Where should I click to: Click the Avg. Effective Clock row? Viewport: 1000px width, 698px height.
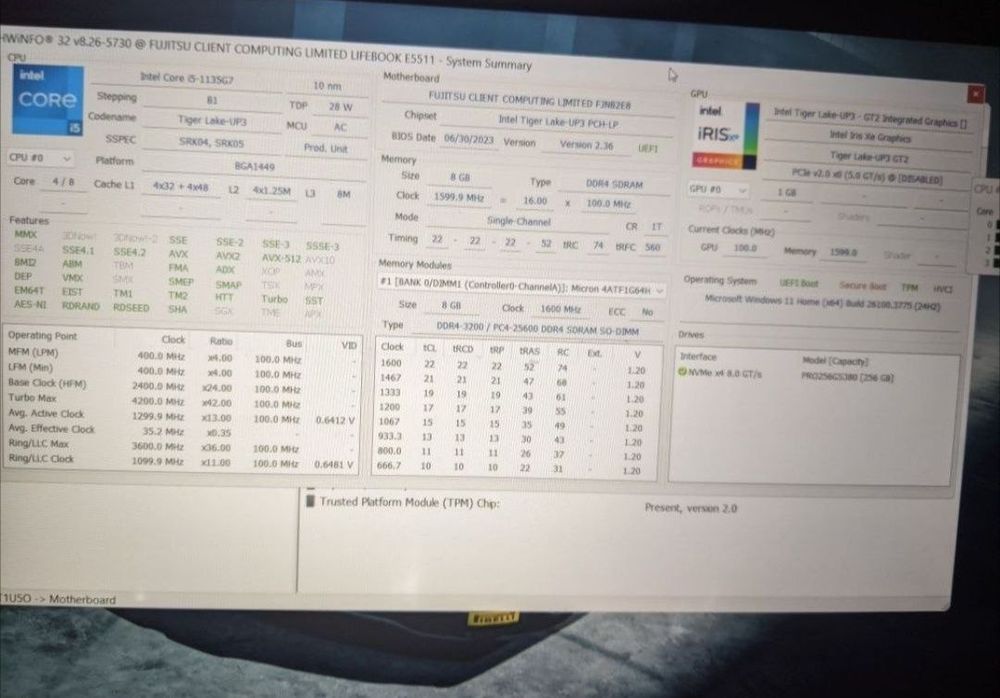[182, 431]
